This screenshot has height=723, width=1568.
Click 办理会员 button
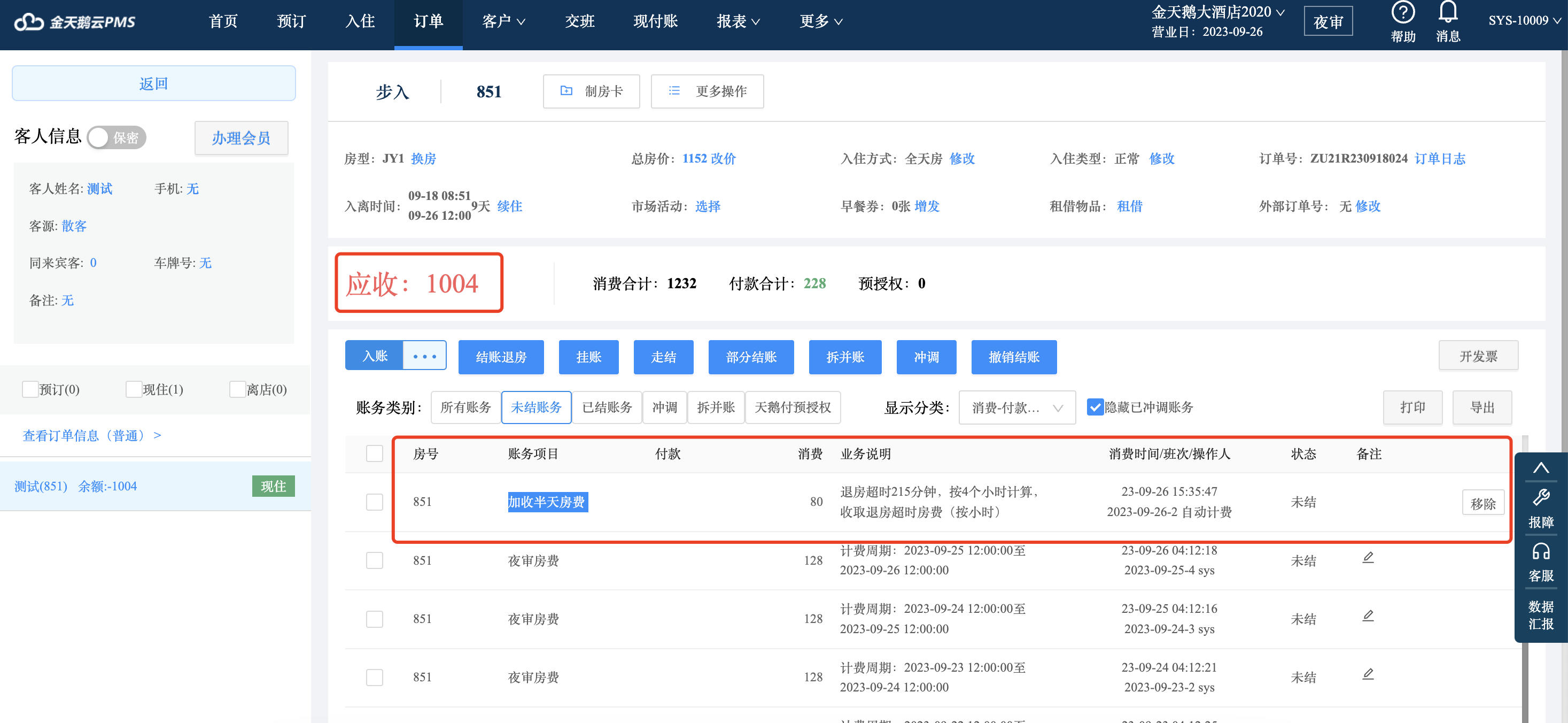(241, 137)
